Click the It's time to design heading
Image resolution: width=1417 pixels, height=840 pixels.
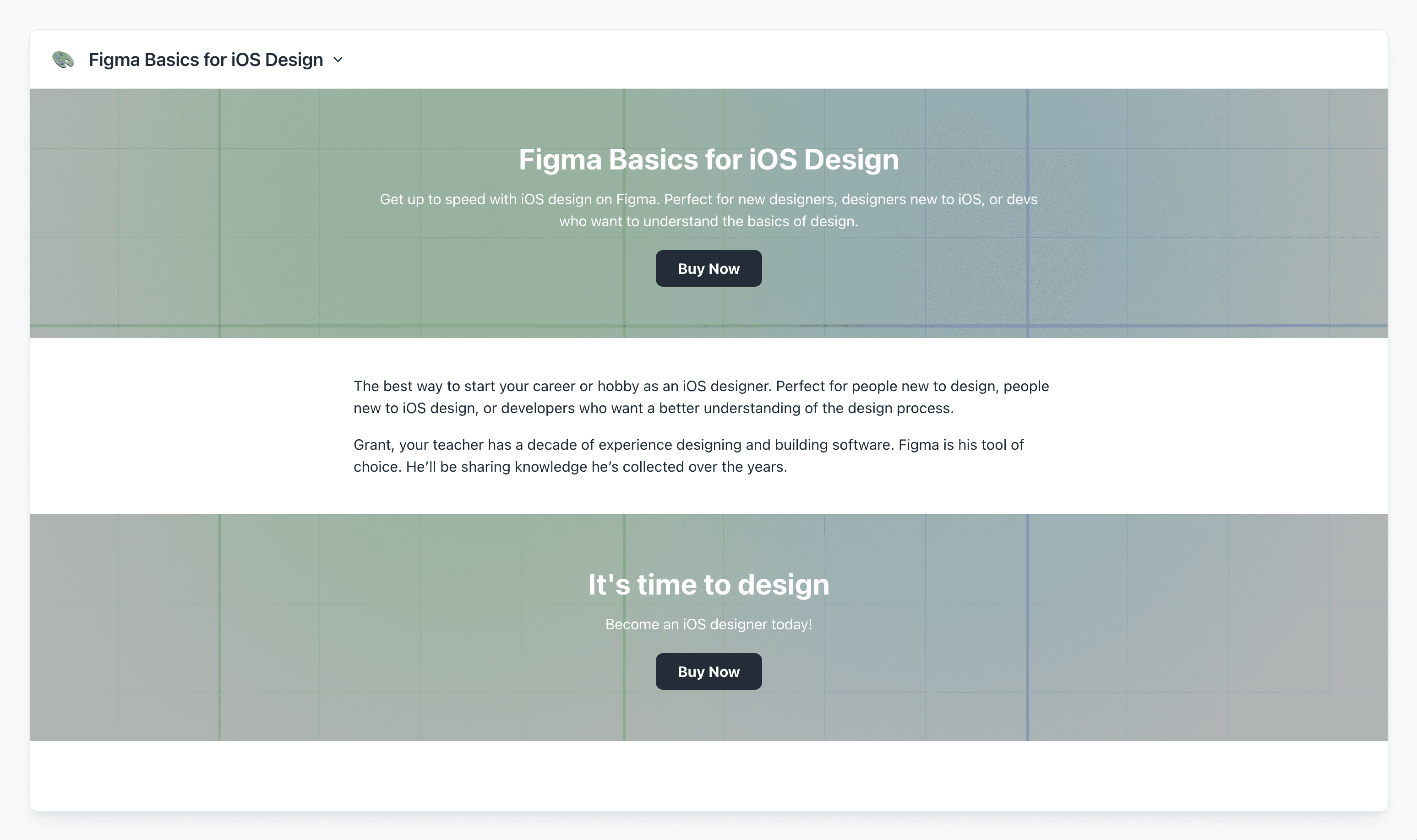pyautogui.click(x=708, y=584)
